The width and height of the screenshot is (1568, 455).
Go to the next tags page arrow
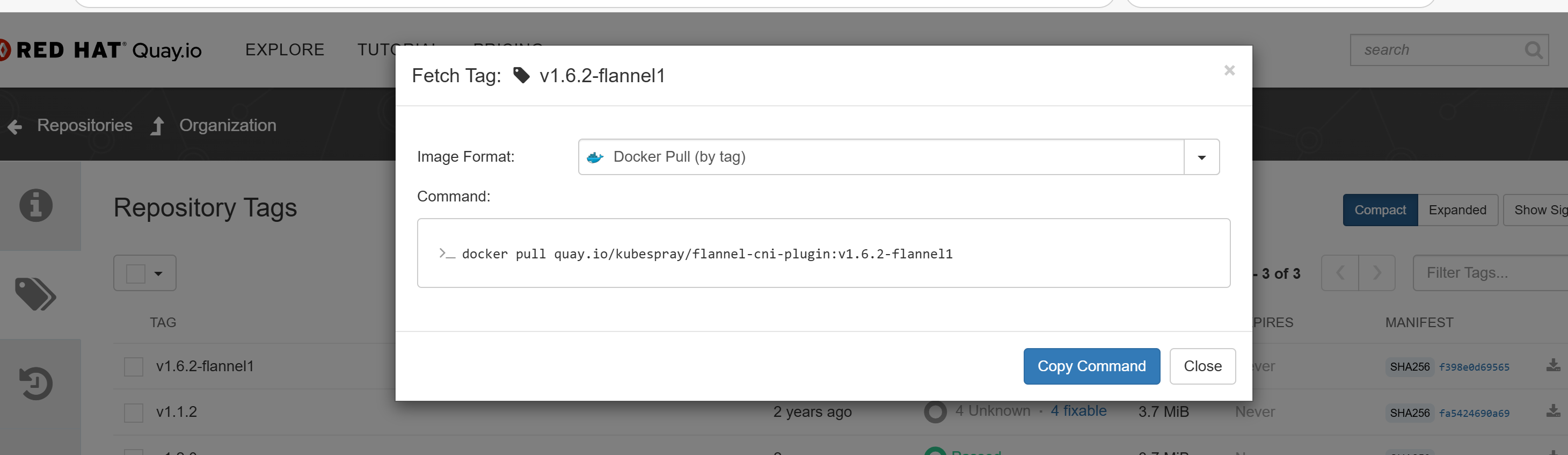click(x=1377, y=273)
